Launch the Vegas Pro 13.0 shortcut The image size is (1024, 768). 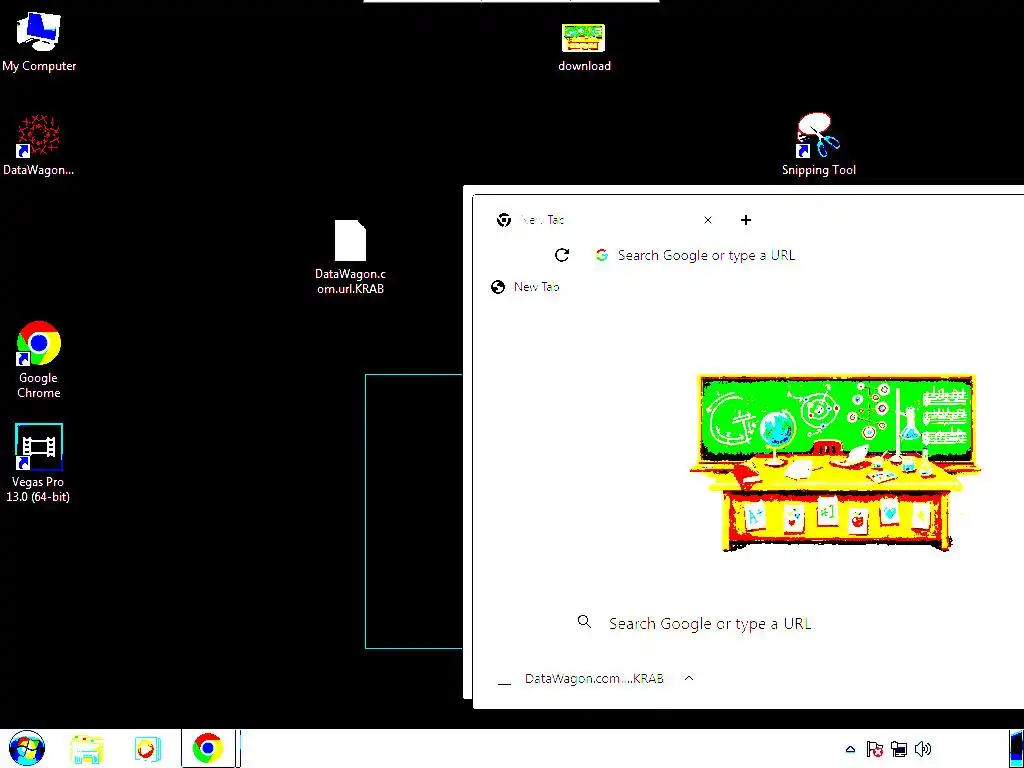39,464
